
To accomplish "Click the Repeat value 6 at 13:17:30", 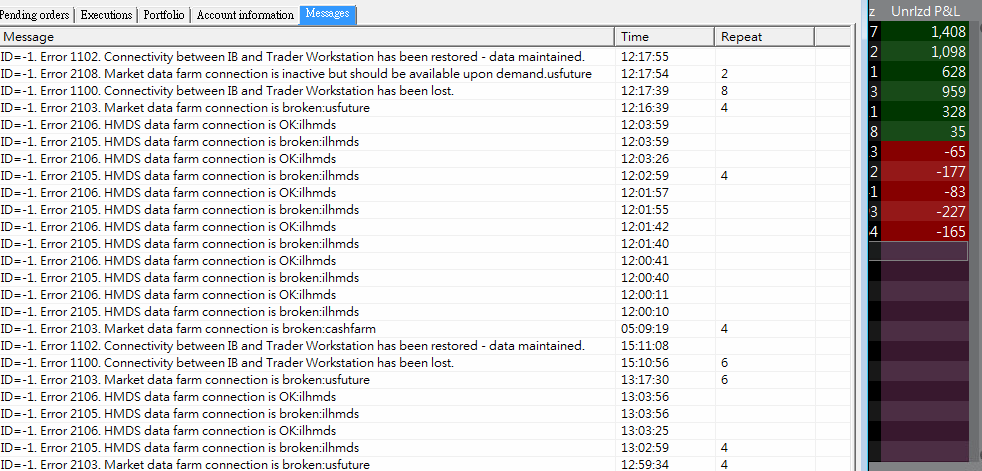I will pyautogui.click(x=725, y=380).
